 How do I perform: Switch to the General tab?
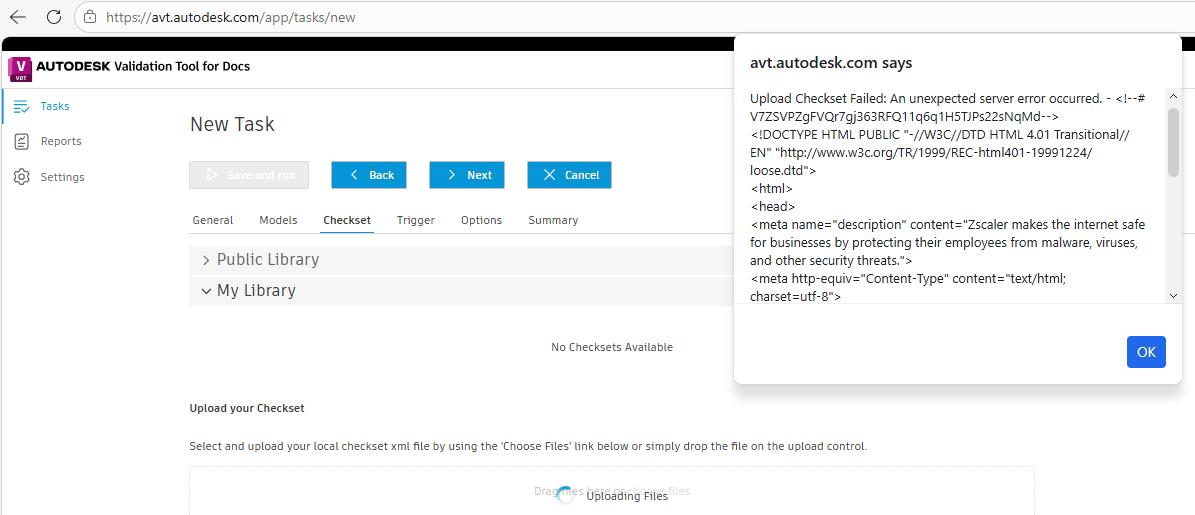click(213, 220)
